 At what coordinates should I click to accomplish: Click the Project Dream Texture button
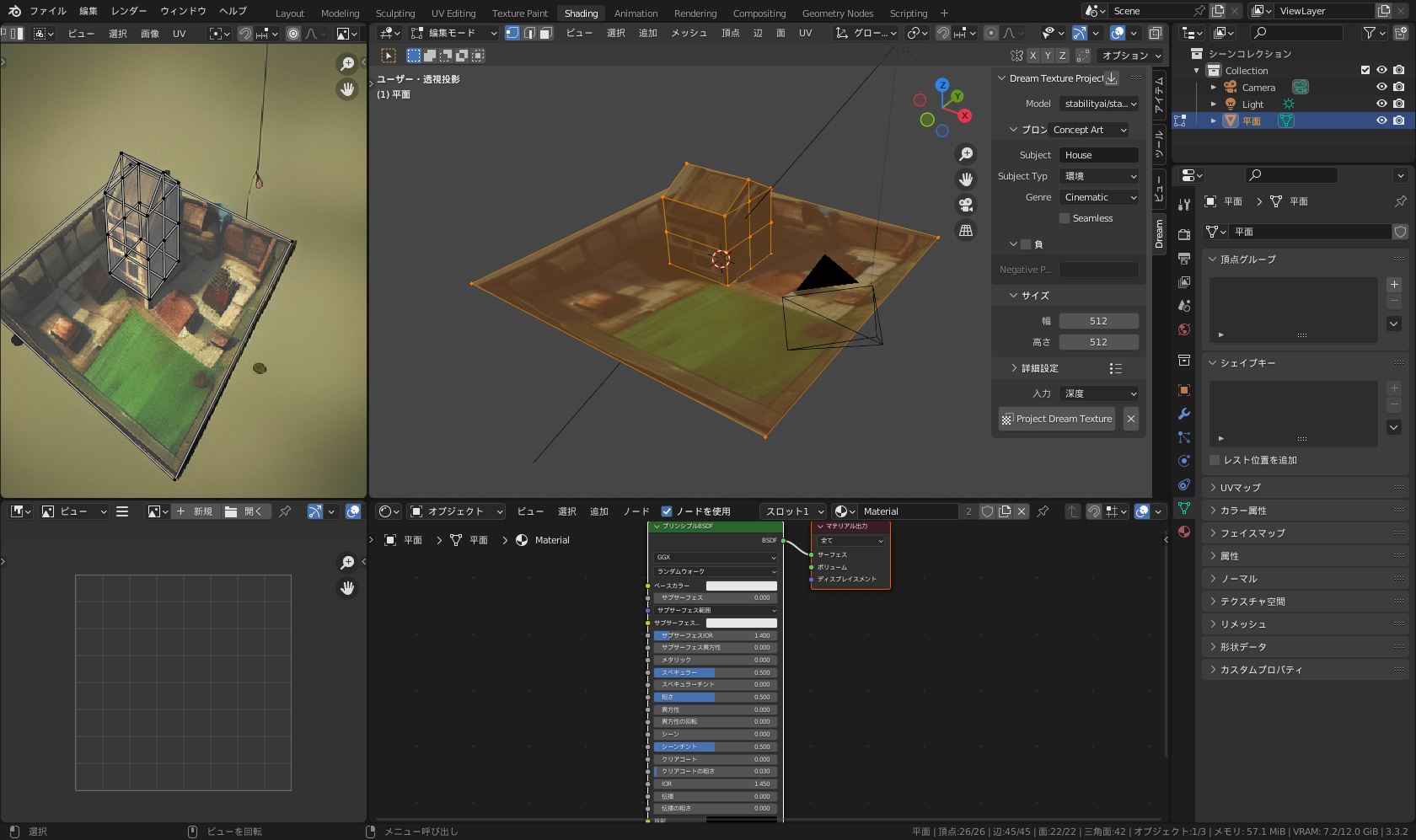[x=1056, y=419]
